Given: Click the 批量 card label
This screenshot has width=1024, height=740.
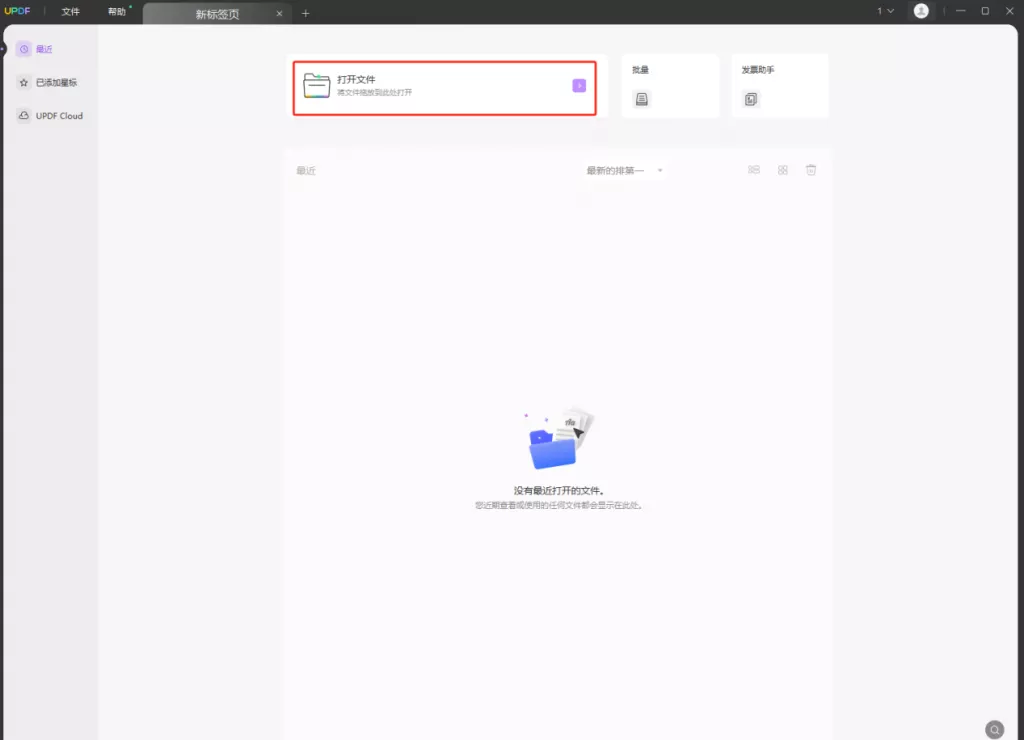Looking at the screenshot, I should tap(640, 70).
